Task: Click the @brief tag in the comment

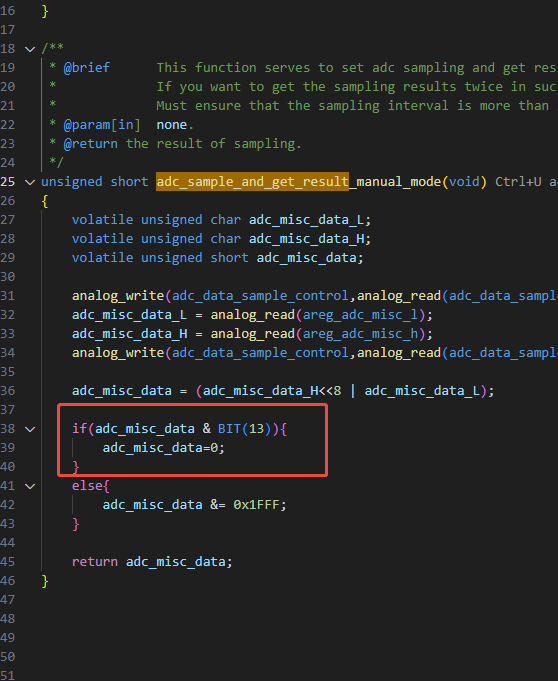Action: 86,68
